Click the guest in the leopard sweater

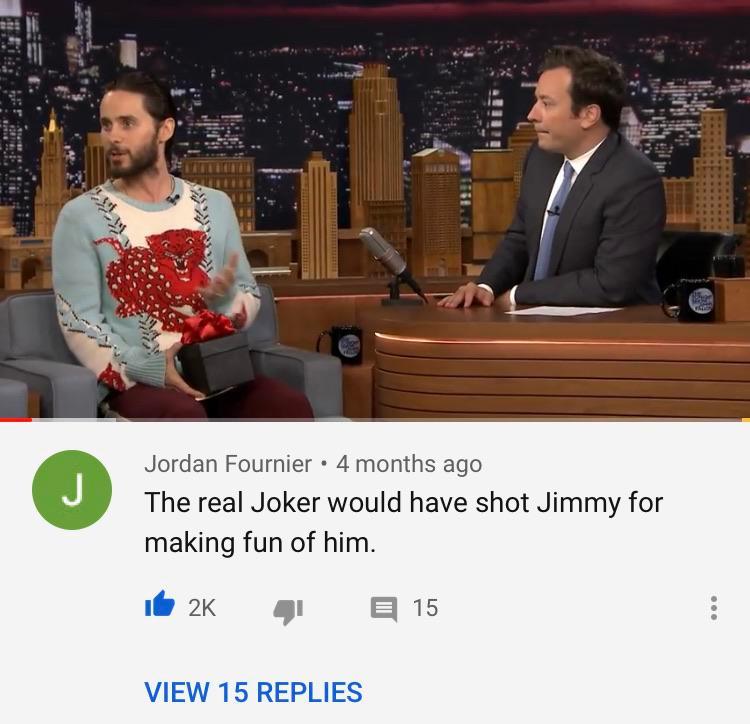click(158, 249)
